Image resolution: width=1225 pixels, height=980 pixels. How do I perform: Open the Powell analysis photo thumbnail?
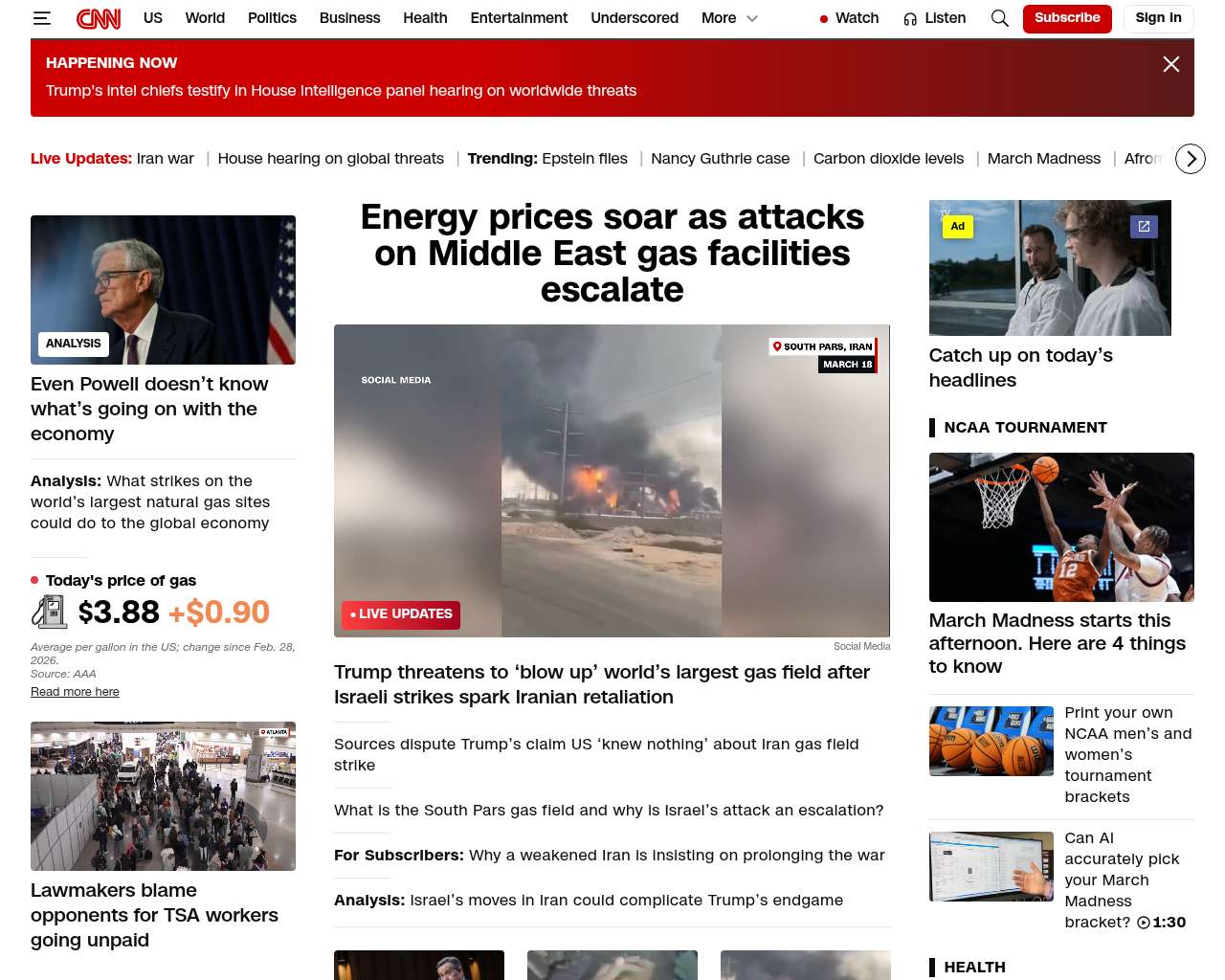point(163,290)
